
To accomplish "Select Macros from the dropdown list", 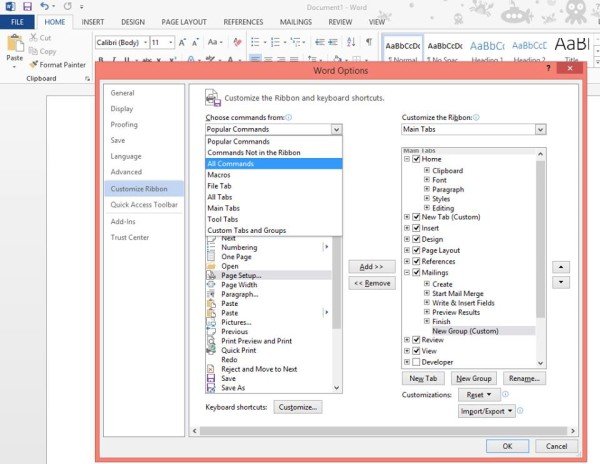I will (274, 175).
